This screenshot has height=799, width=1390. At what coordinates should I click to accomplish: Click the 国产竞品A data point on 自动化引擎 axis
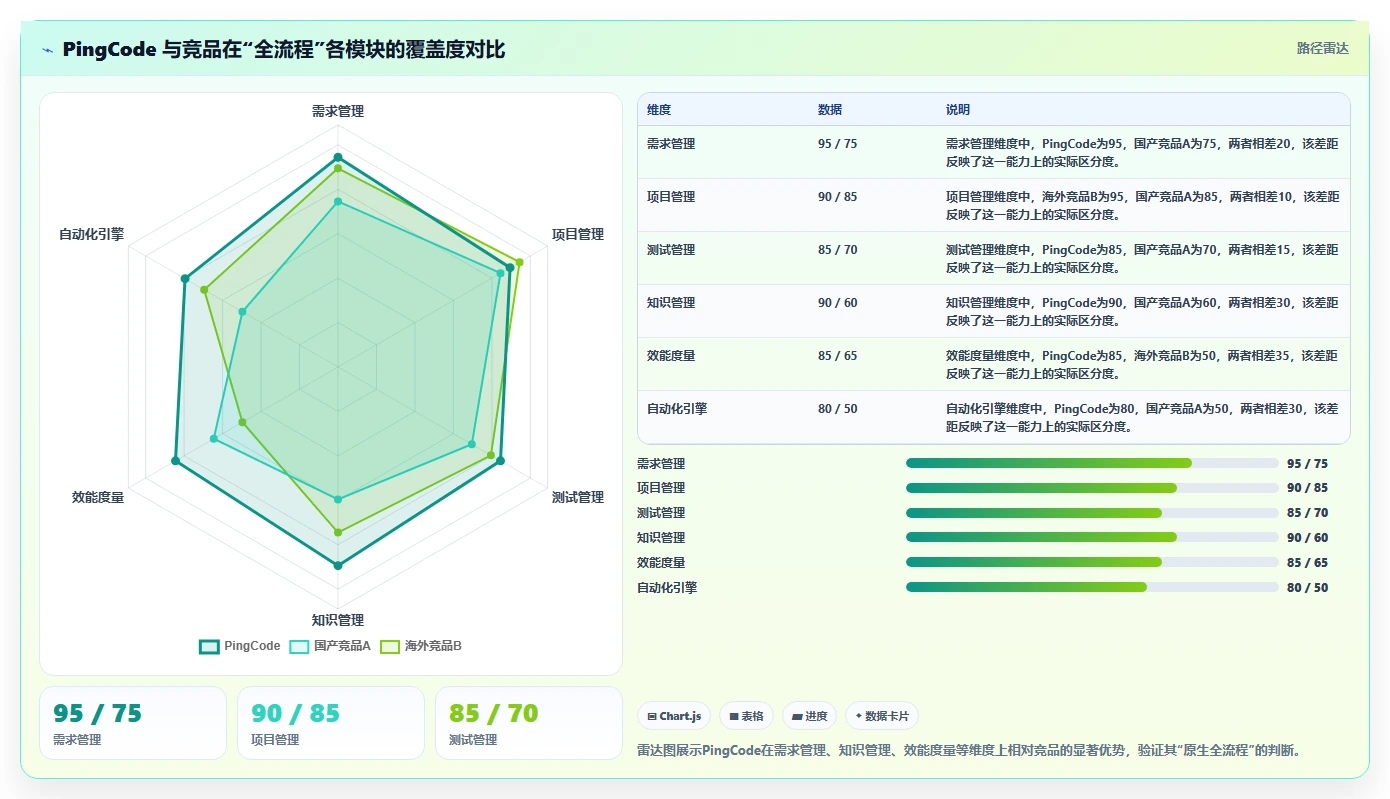pos(242,312)
